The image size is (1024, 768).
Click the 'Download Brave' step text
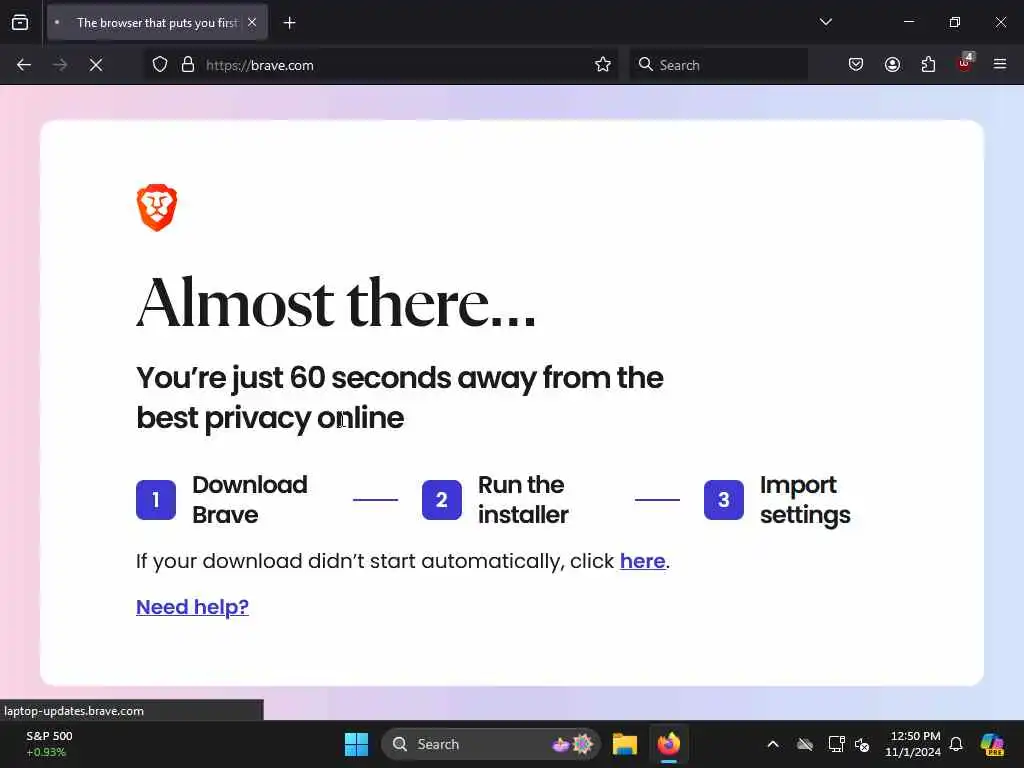(x=249, y=500)
